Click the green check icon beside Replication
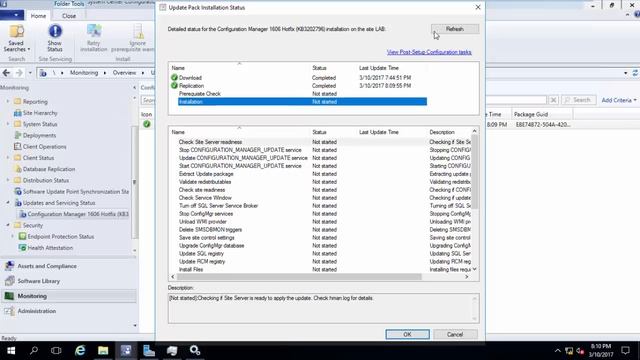Viewport: 640px width, 360px height. coord(174,85)
